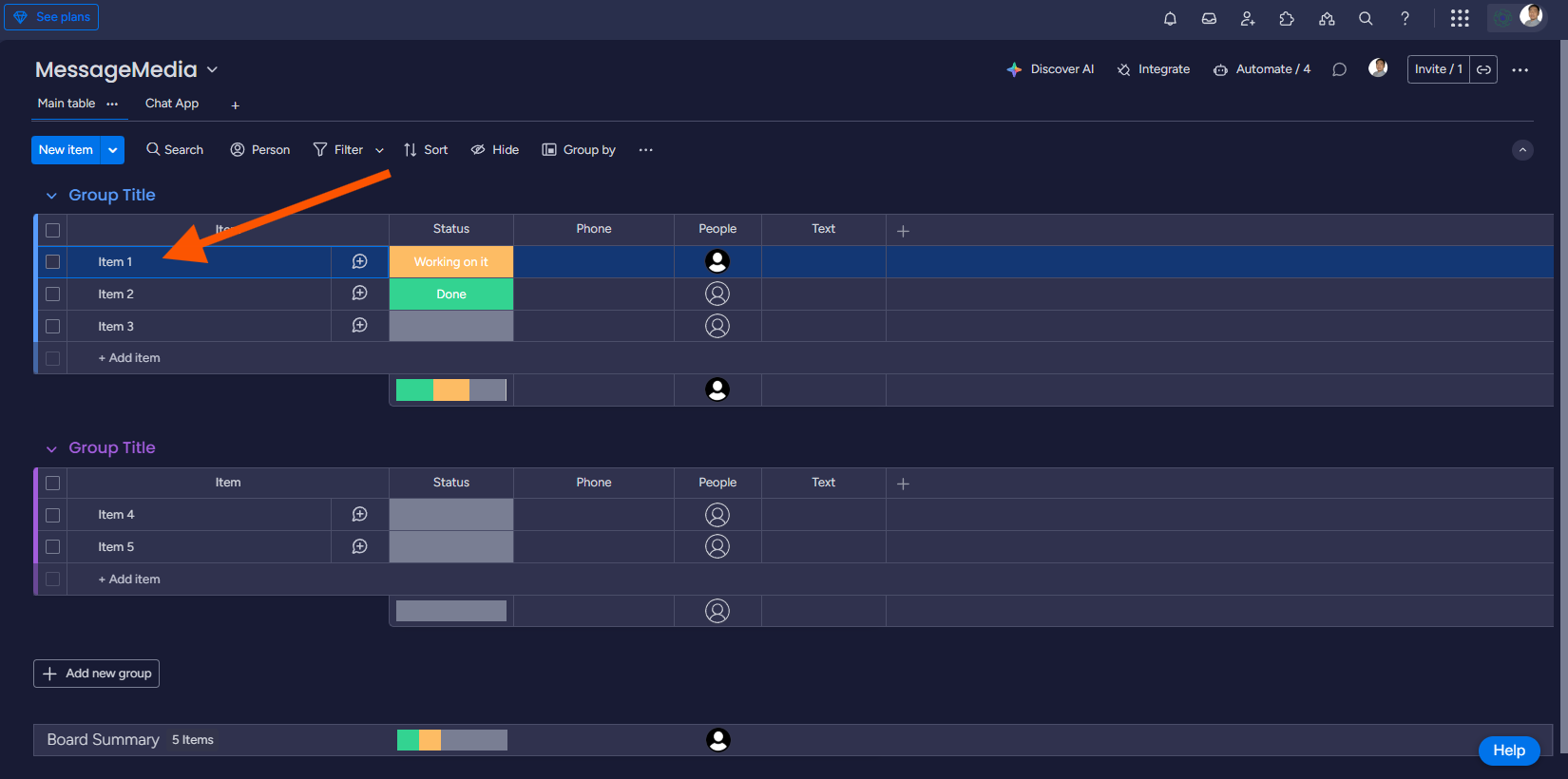Assign person in Item 2 People cell
The height and width of the screenshot is (779, 1568).
coord(717,294)
